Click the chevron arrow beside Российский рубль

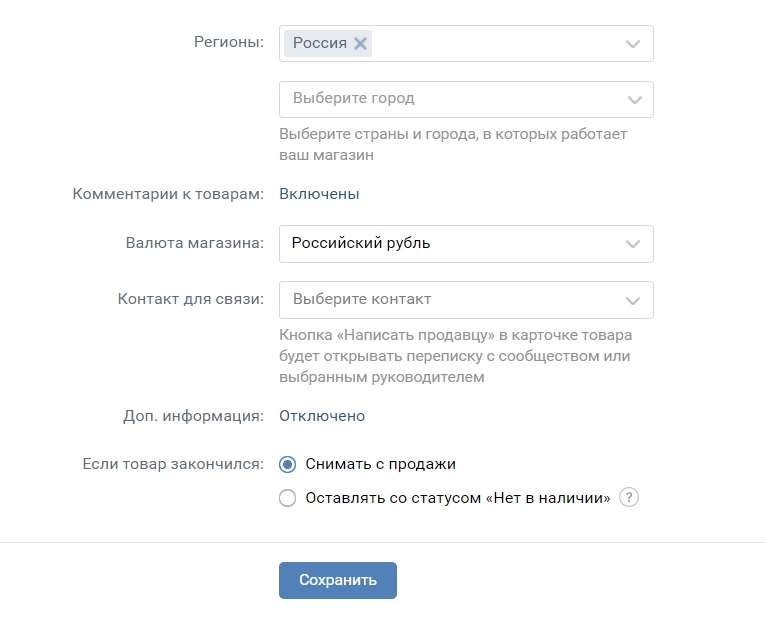pos(633,244)
